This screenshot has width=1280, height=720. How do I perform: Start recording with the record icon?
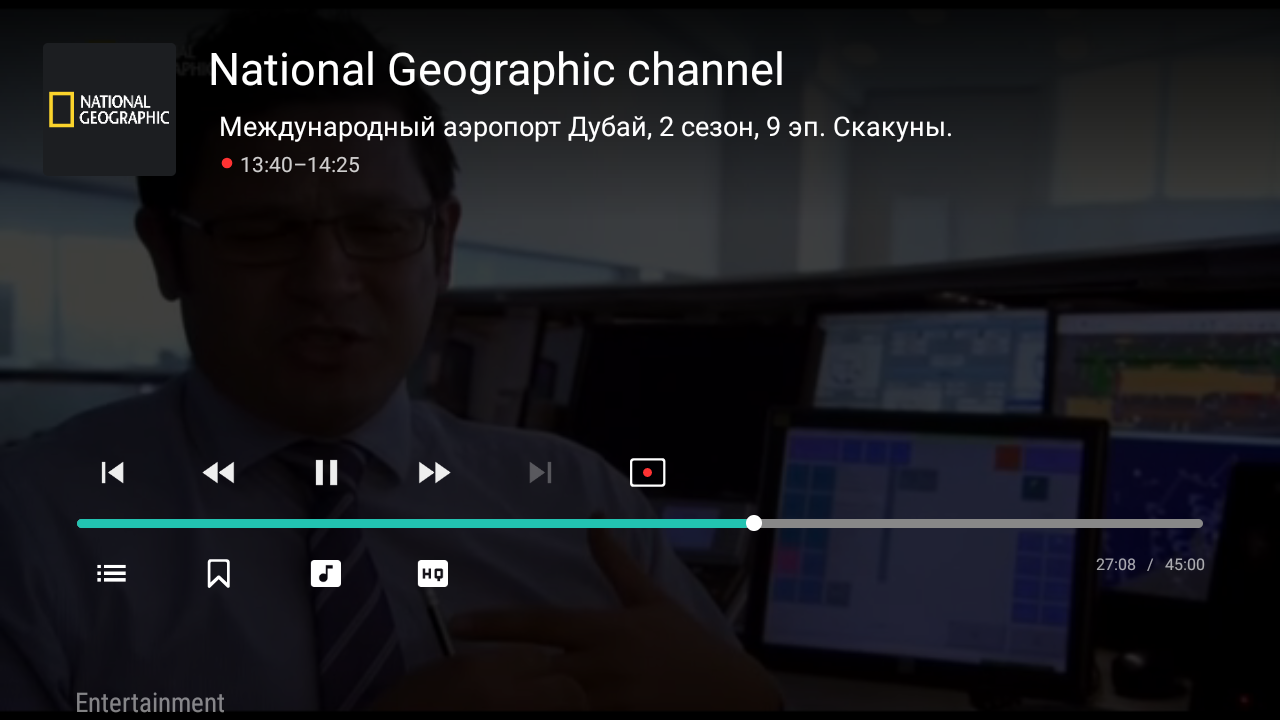pyautogui.click(x=648, y=472)
